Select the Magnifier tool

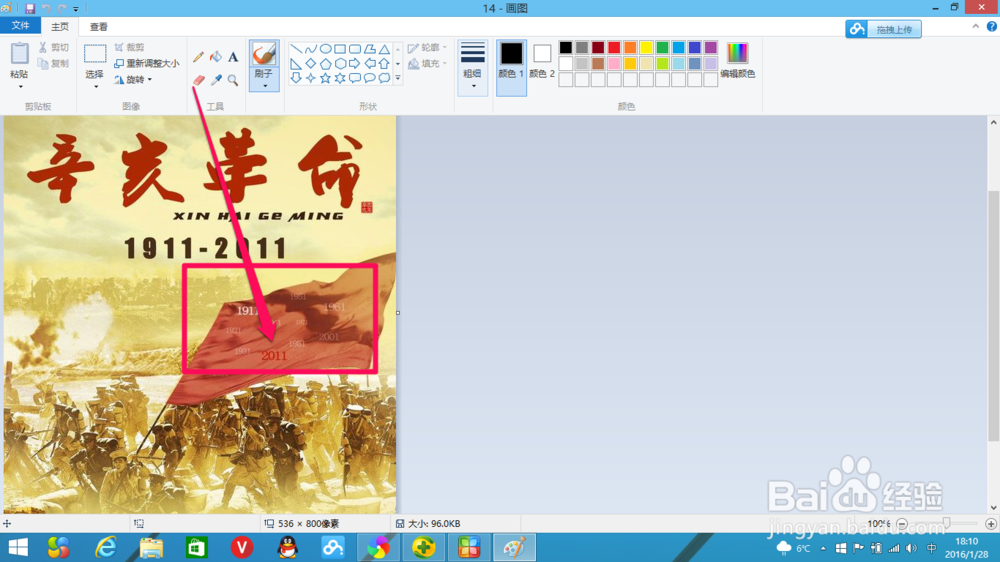point(233,80)
